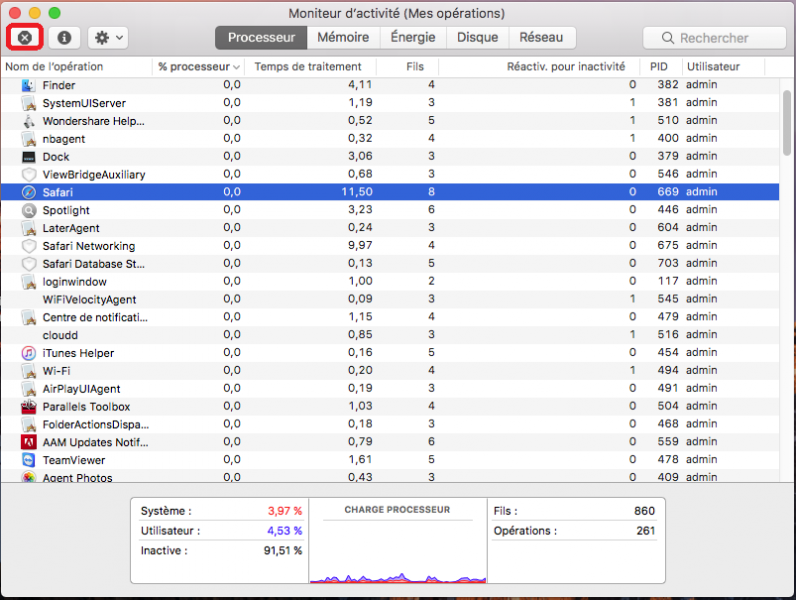This screenshot has width=796, height=600.
Task: Click the quit process (X) toolbar button
Action: tap(24, 38)
